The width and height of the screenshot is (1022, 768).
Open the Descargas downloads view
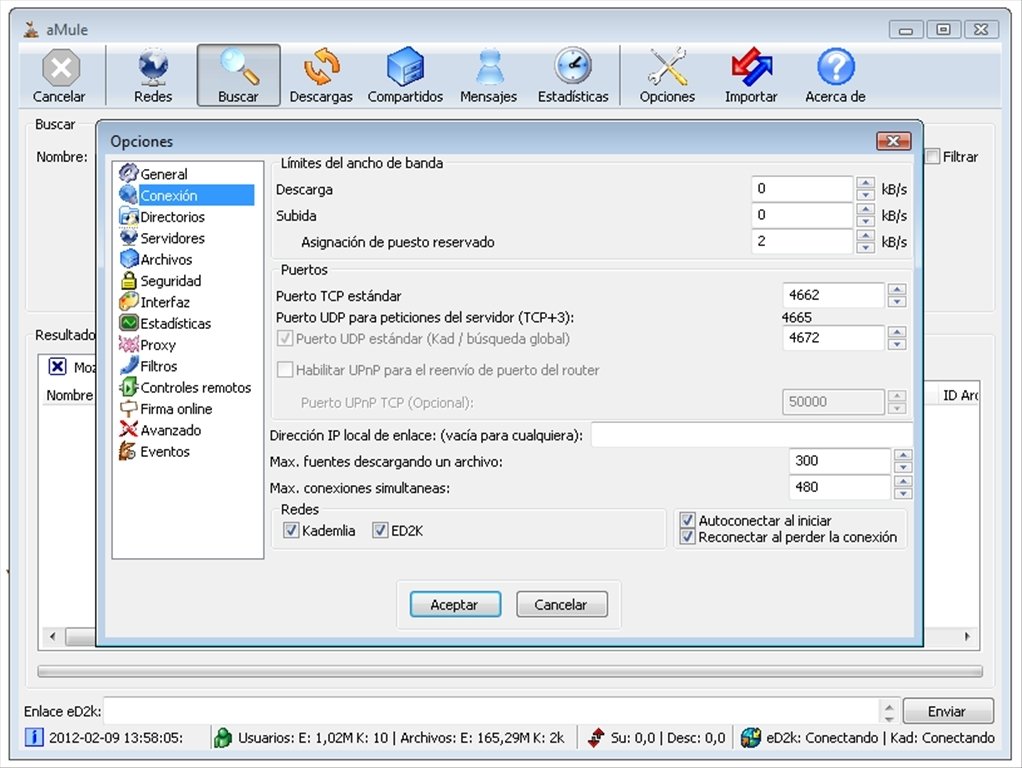(321, 76)
